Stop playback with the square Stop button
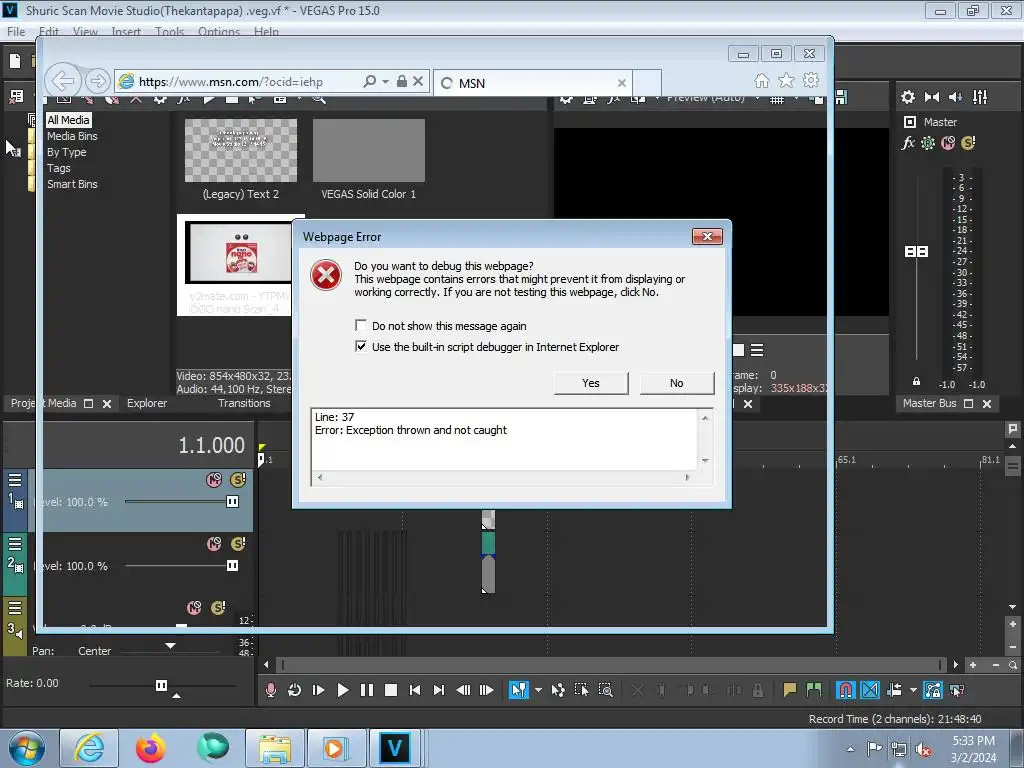The width and height of the screenshot is (1024, 768). [x=391, y=690]
